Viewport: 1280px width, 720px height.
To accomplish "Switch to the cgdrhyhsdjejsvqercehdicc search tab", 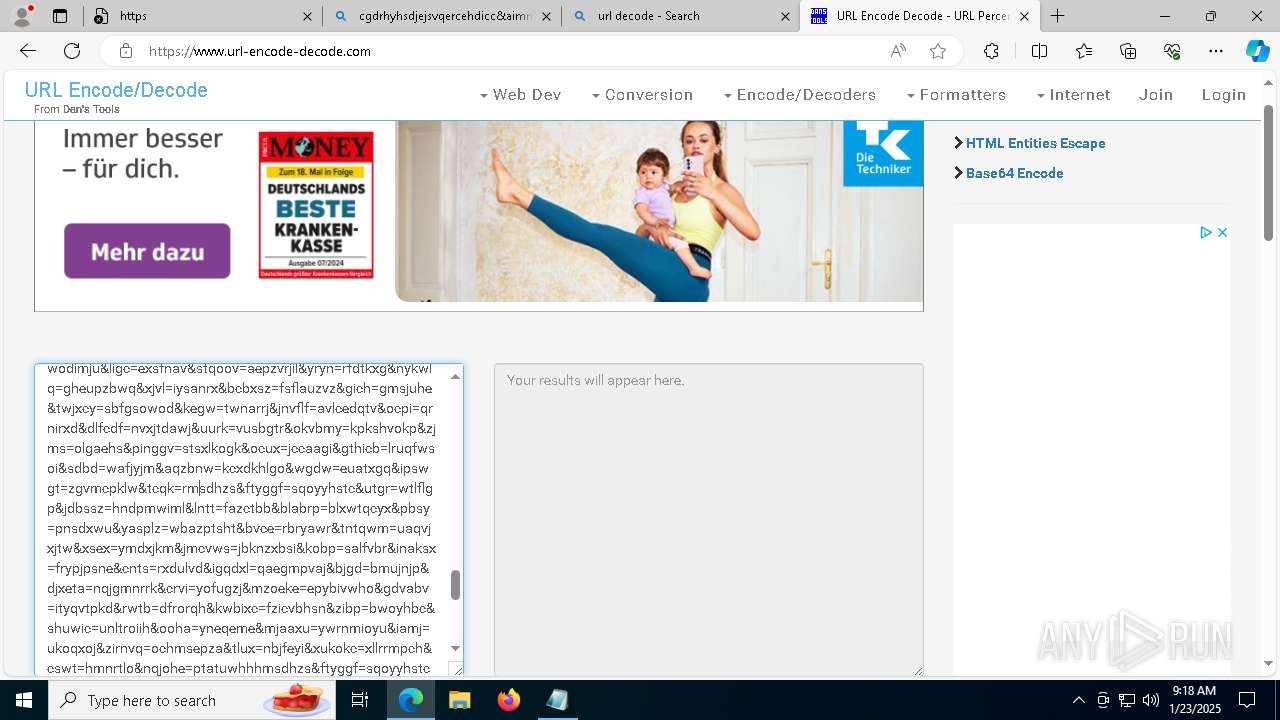I will (x=442, y=16).
